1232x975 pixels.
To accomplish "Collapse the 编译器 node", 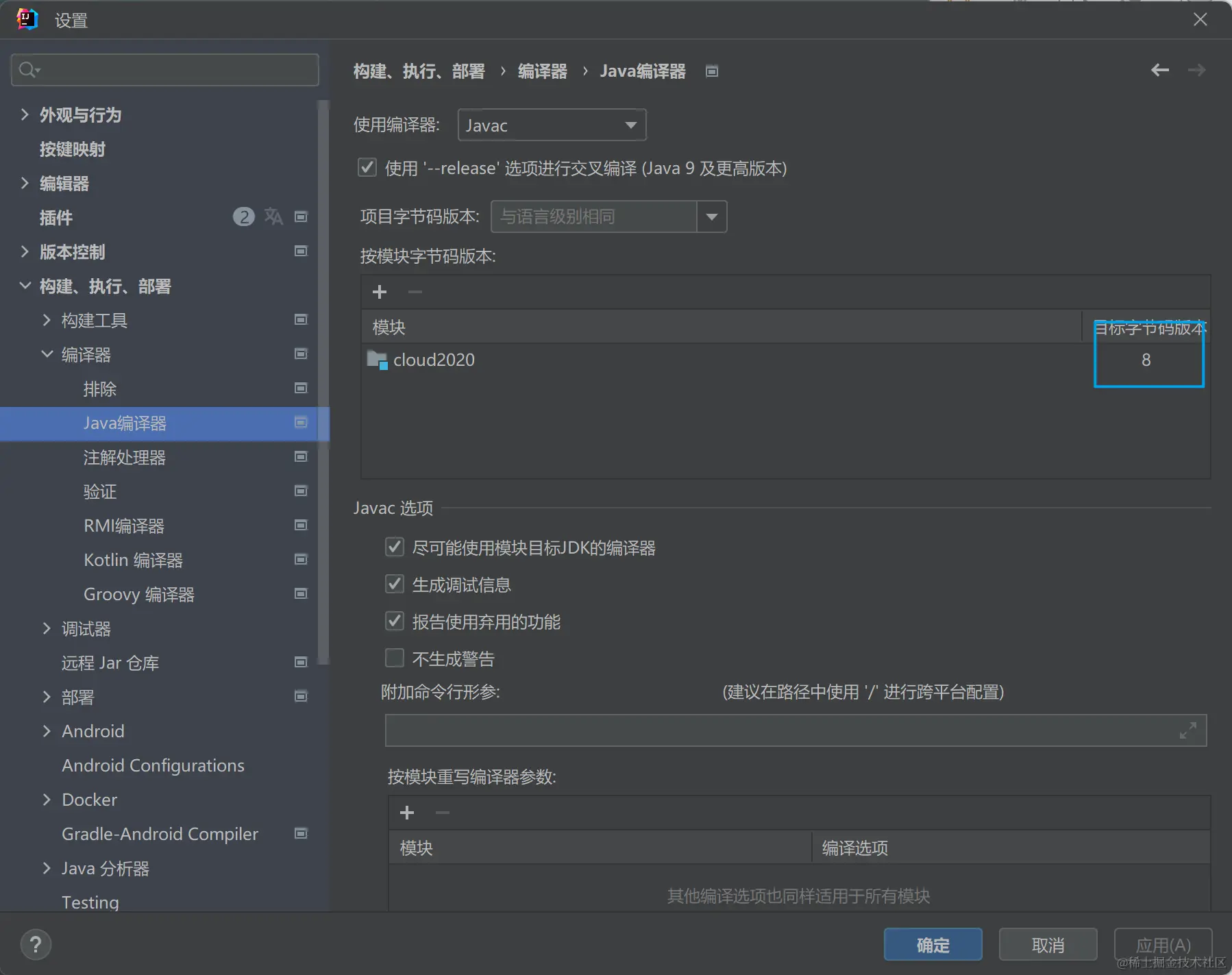I will point(47,354).
